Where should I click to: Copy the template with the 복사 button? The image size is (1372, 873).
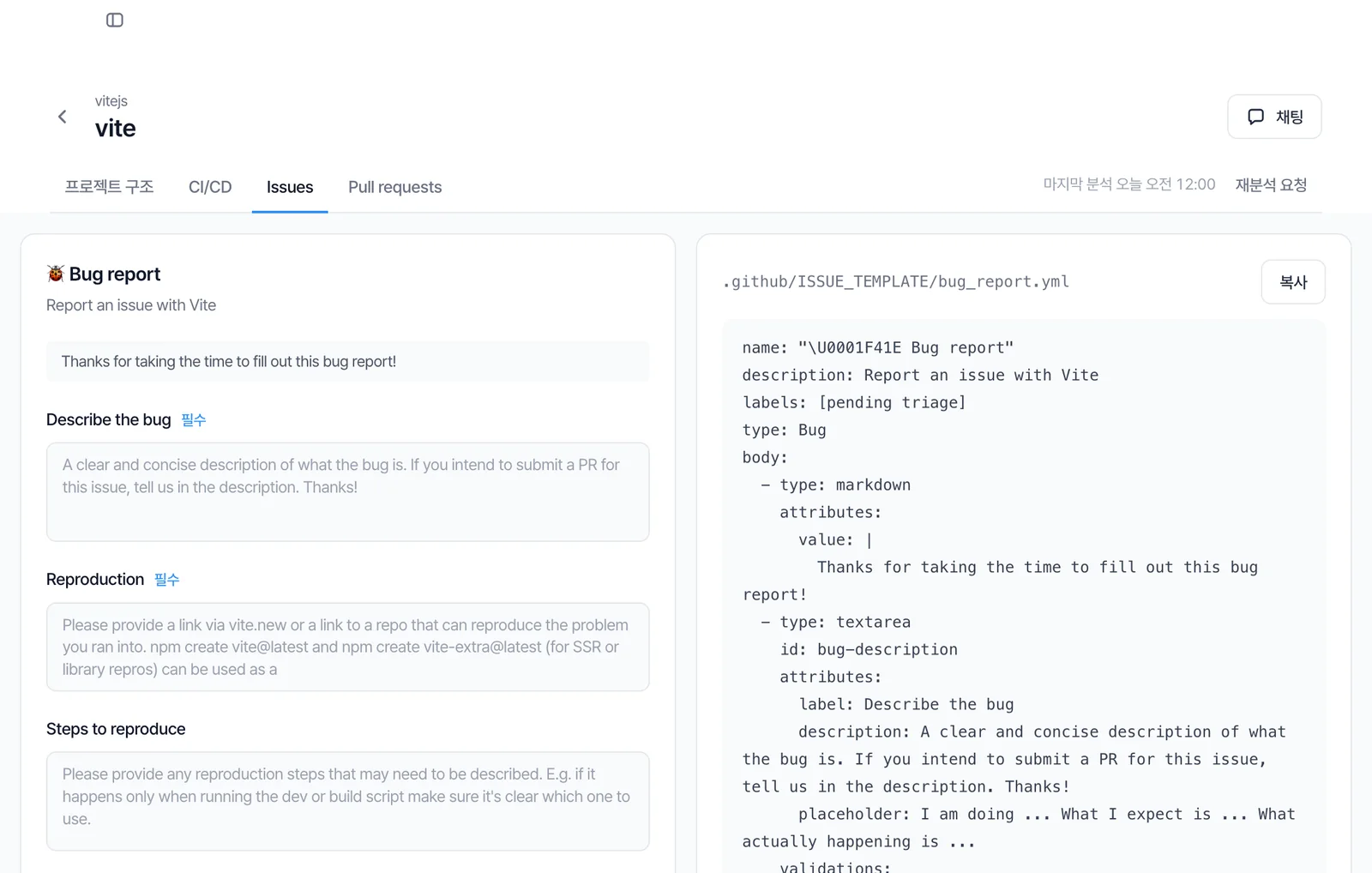(x=1293, y=281)
